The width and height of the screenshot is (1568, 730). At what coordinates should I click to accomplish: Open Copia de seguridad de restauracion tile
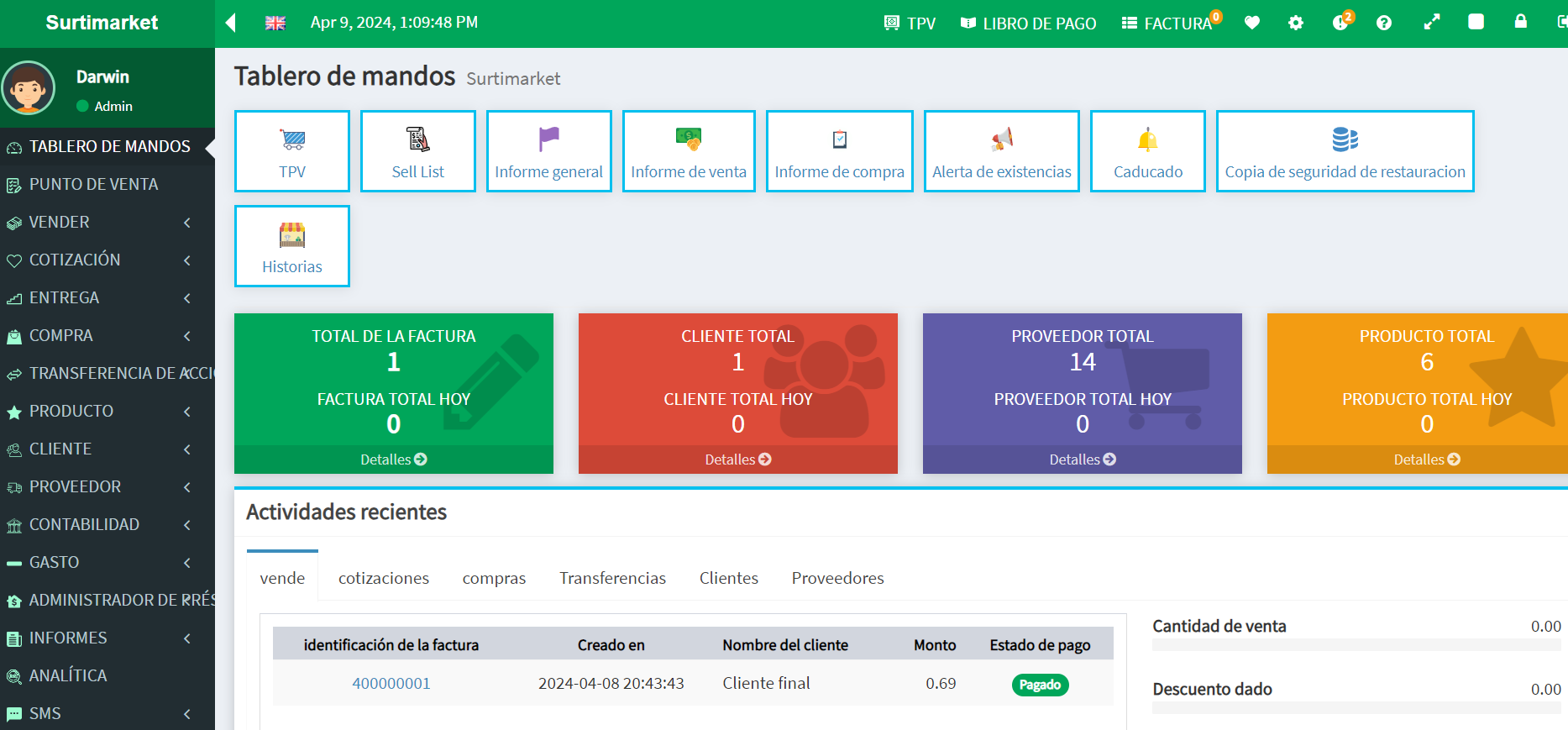1345,151
